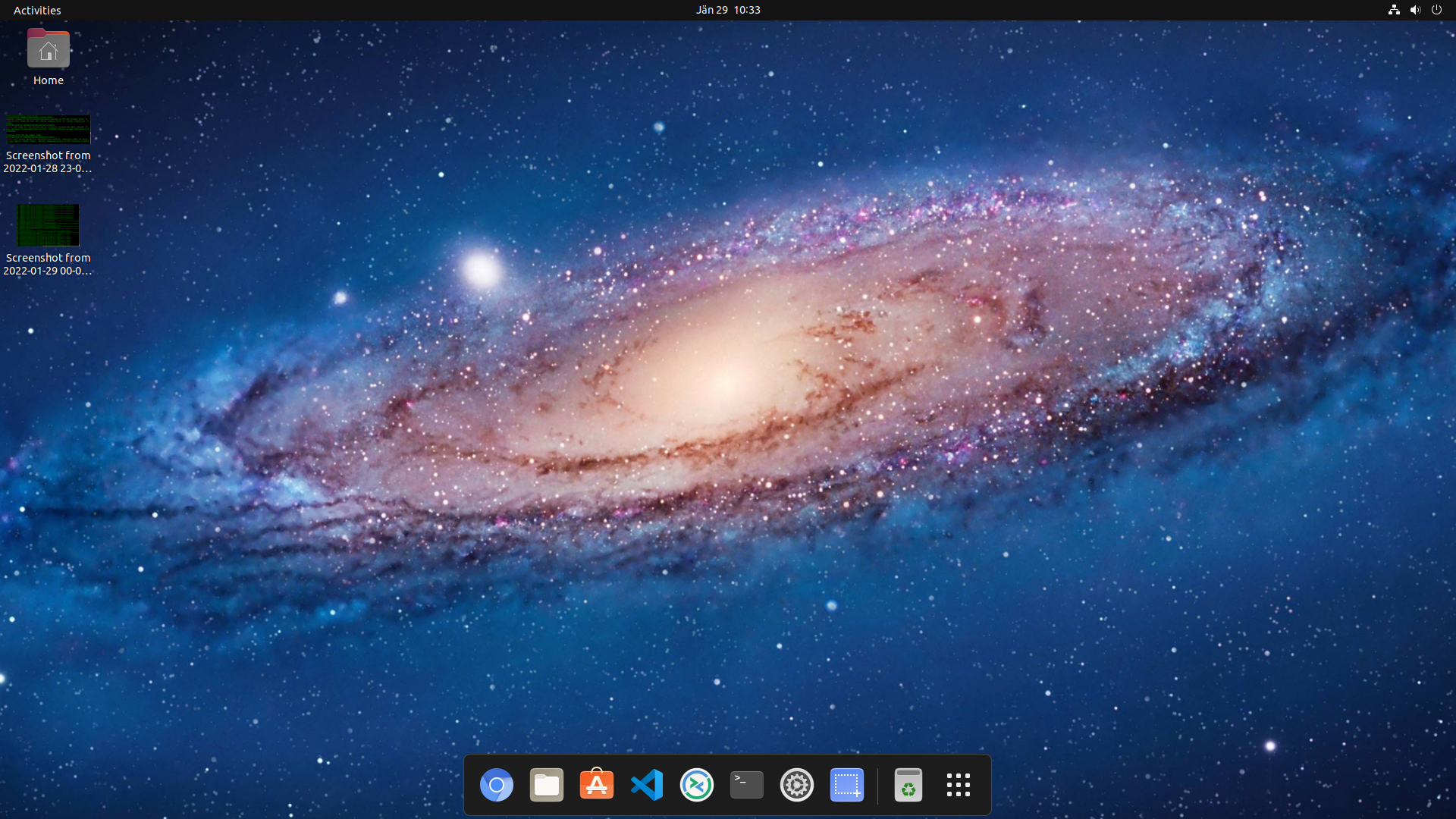Screen dimensions: 1456x819
Task: Open the remote desktop client in the dock
Action: tap(697, 785)
